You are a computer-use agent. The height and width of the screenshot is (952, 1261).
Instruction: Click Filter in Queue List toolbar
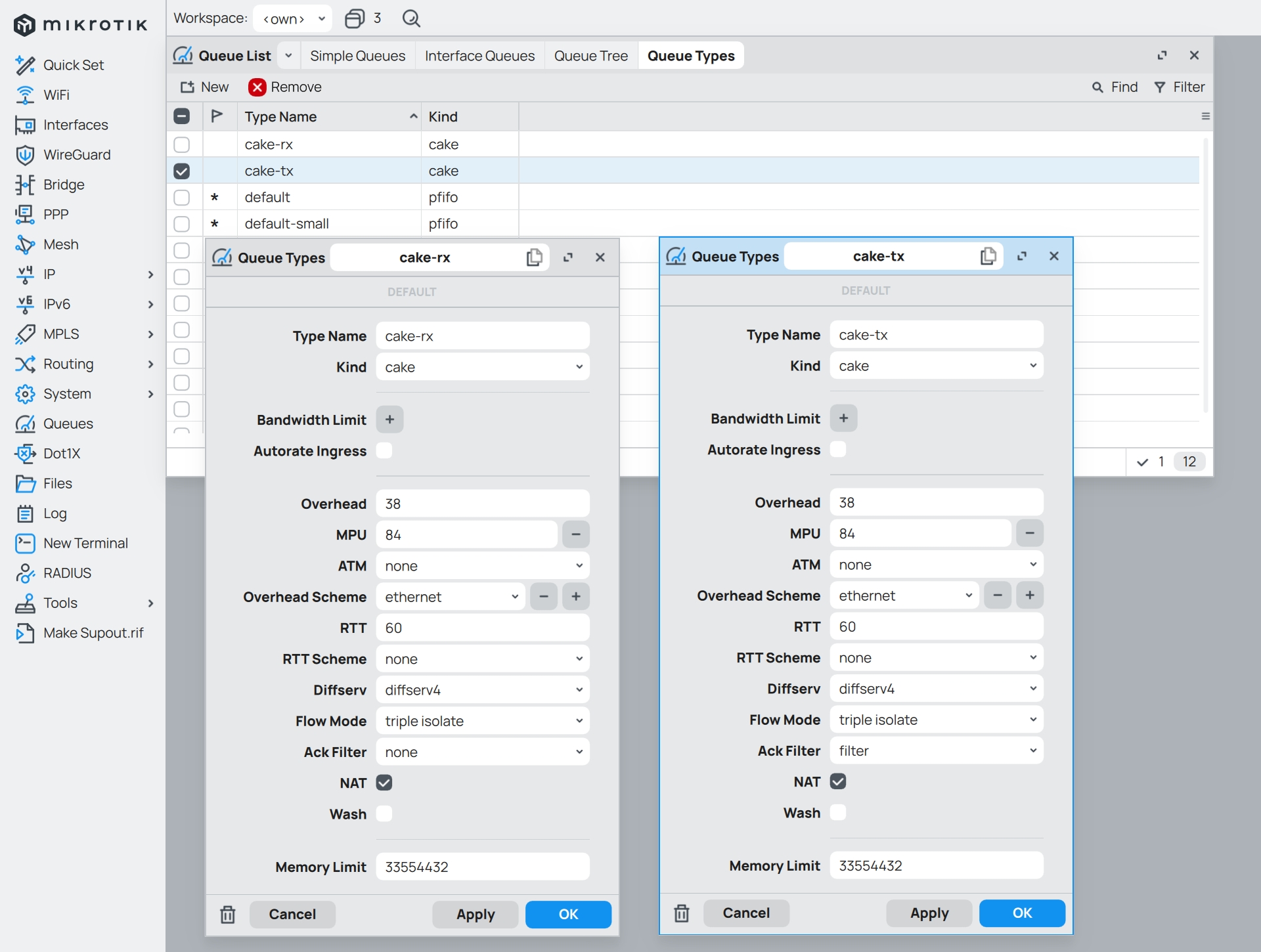[1180, 87]
